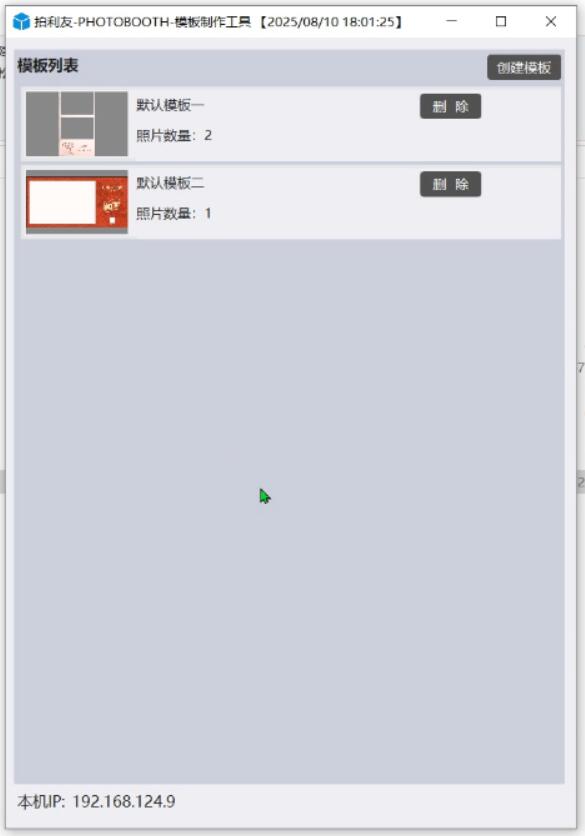
Task: Click the timestamp in the title bar
Action: click(331, 22)
